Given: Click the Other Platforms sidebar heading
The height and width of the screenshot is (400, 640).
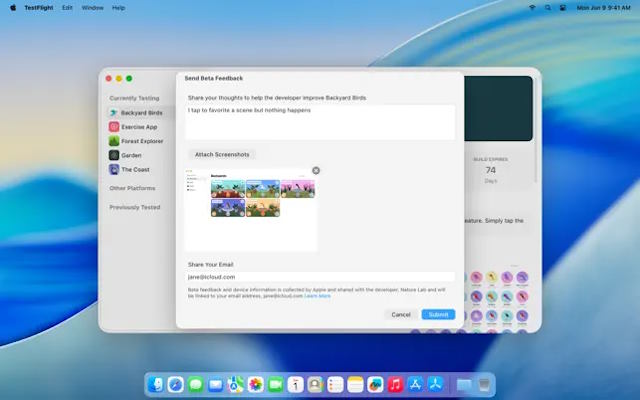Looking at the screenshot, I should click(x=132, y=188).
